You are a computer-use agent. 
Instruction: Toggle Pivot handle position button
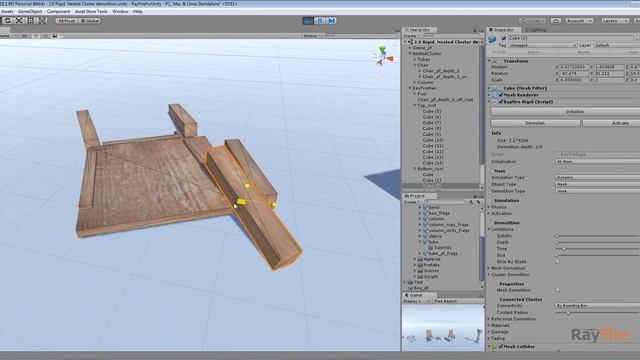point(67,20)
